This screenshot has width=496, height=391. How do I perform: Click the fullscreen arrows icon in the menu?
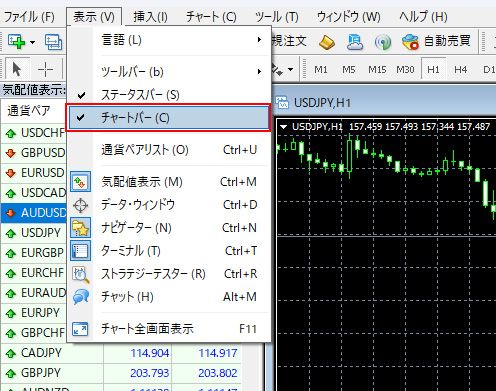(80, 329)
